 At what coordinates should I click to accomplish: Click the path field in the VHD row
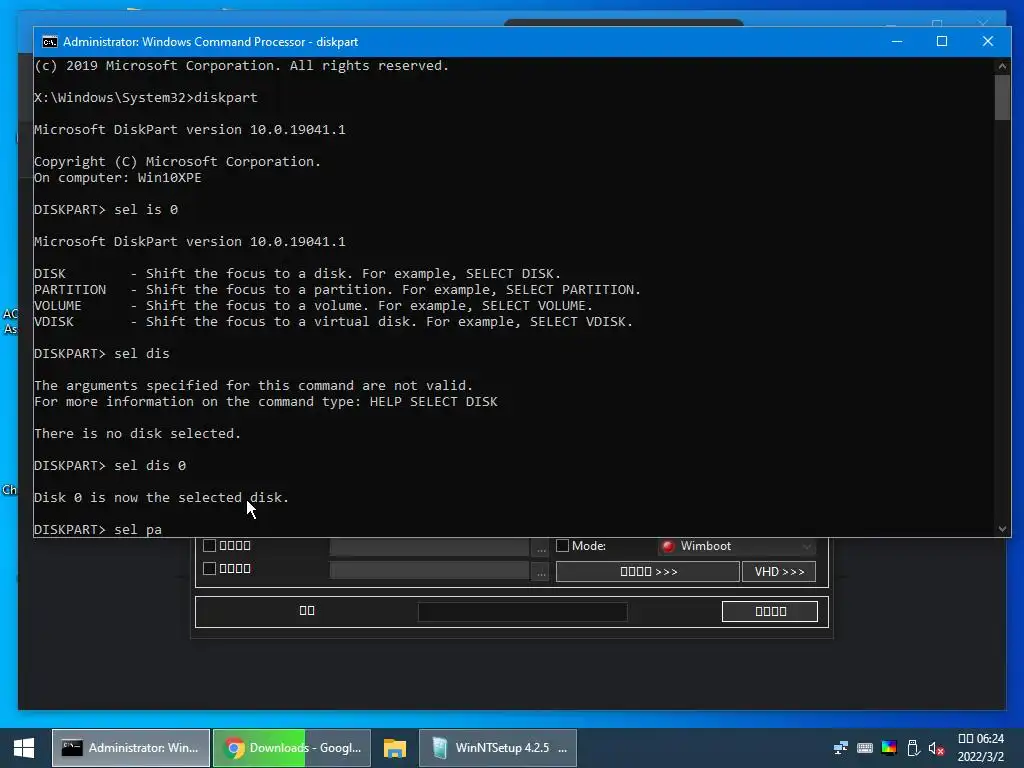[430, 571]
